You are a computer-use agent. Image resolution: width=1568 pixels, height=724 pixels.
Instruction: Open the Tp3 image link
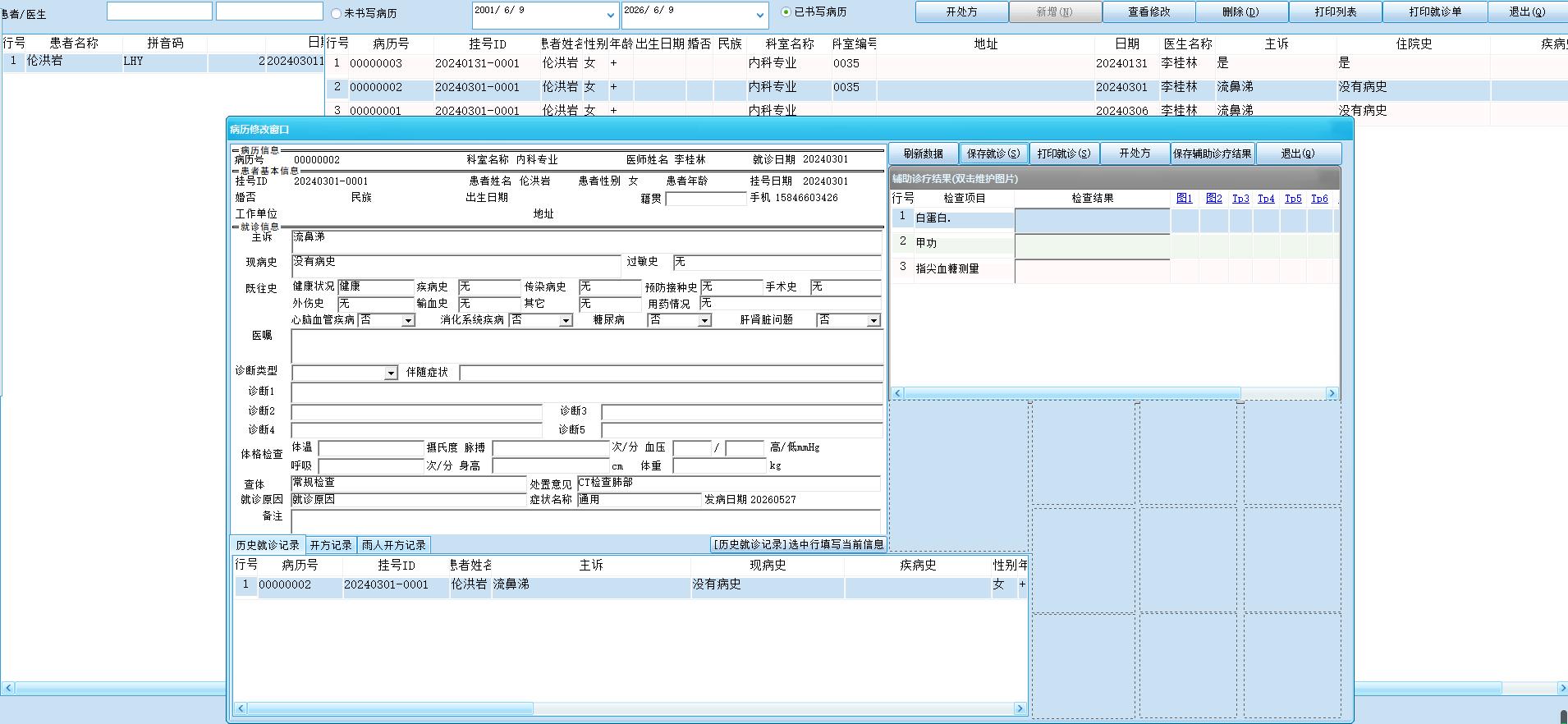[1240, 199]
